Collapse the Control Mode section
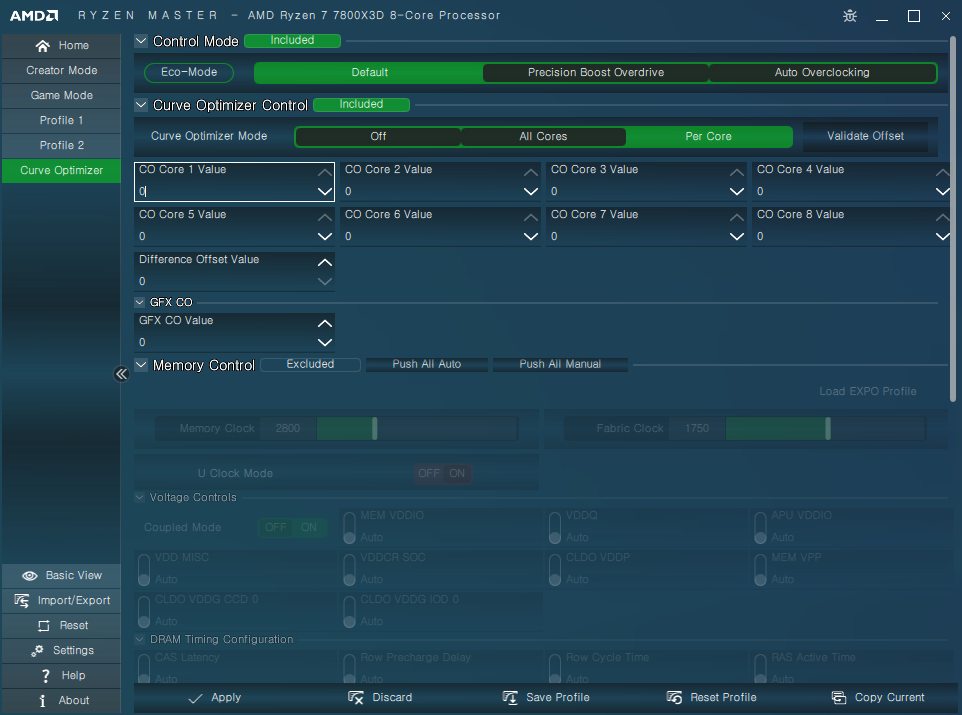The image size is (962, 715). (x=141, y=41)
